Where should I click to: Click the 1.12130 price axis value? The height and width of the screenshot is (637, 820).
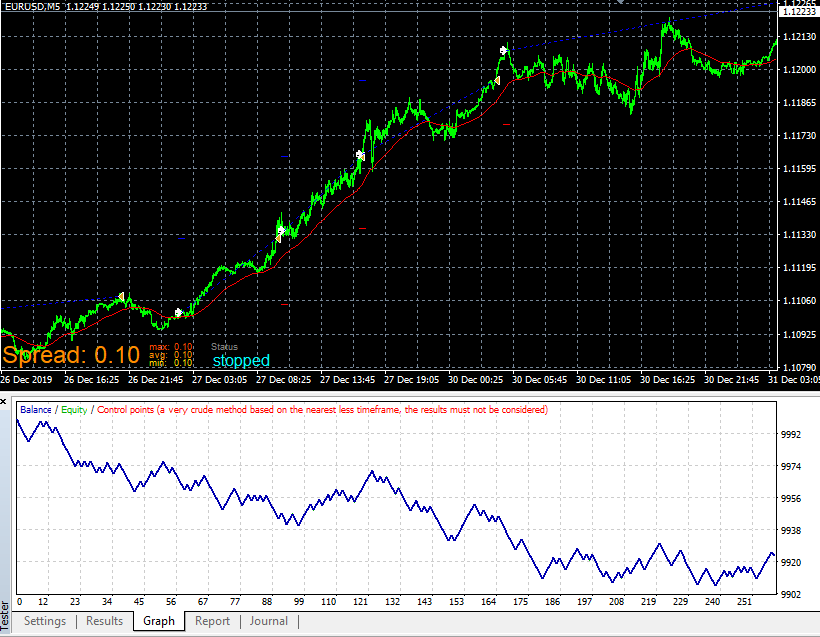point(799,37)
